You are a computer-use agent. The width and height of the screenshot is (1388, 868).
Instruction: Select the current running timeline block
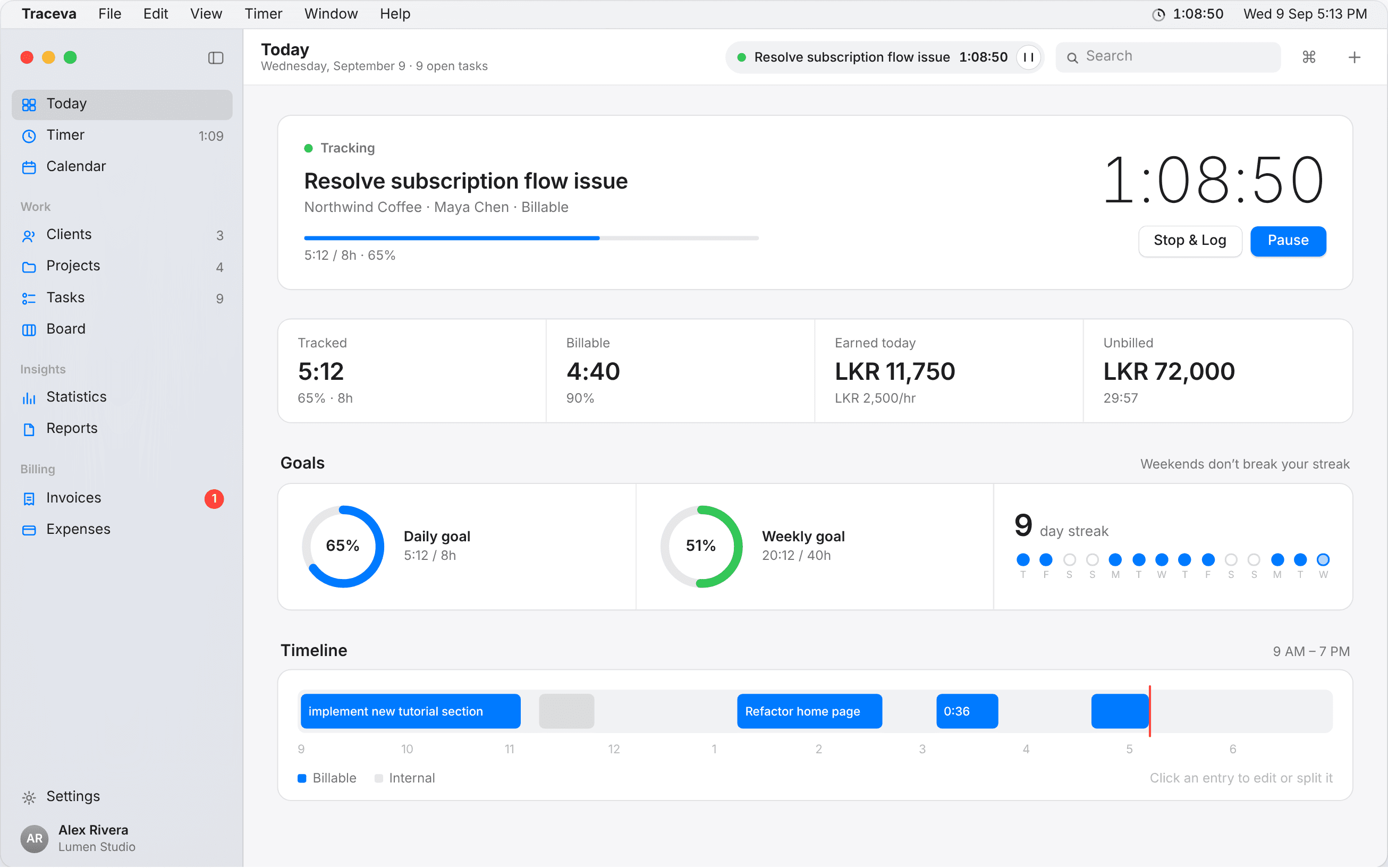click(x=1120, y=711)
